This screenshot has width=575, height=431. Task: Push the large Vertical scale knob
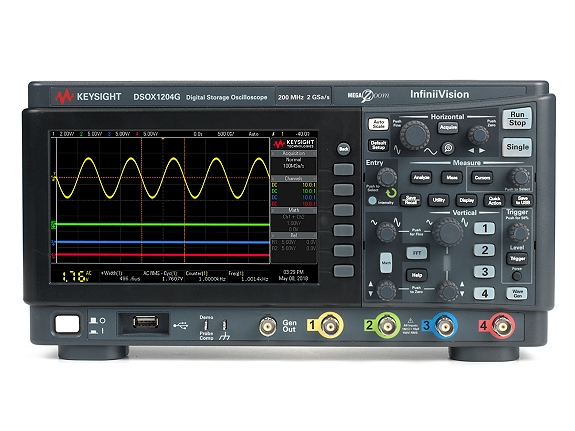click(447, 232)
